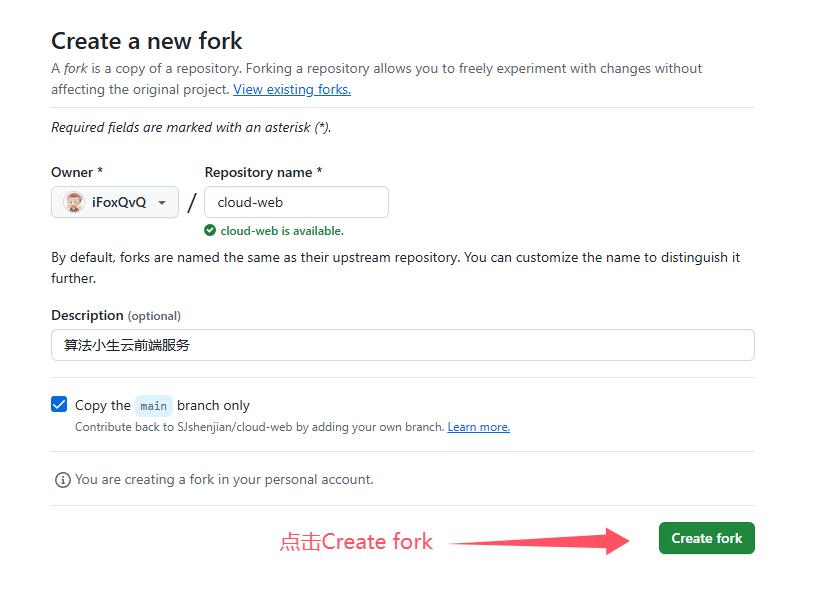Click the green Create fork button
The height and width of the screenshot is (591, 813).
point(706,538)
